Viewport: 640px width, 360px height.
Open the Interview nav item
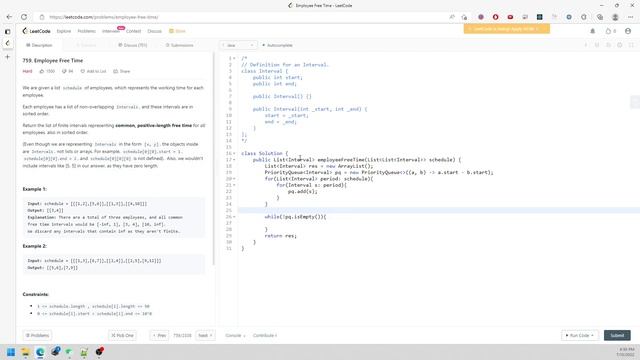111,31
